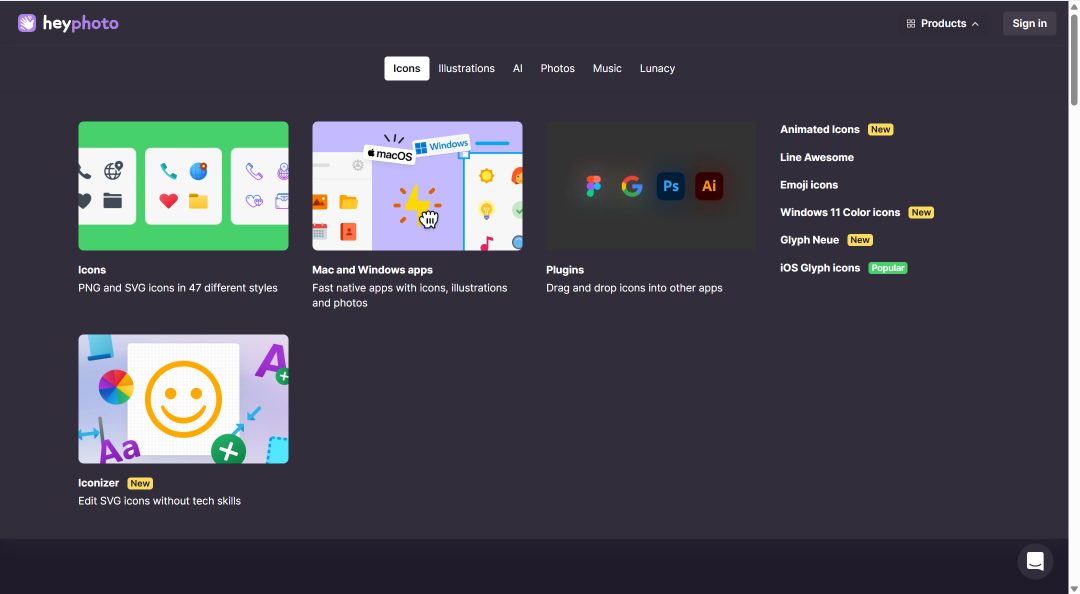Switch to the Lunacy tab
Viewport: 1080px width, 594px height.
[x=657, y=68]
